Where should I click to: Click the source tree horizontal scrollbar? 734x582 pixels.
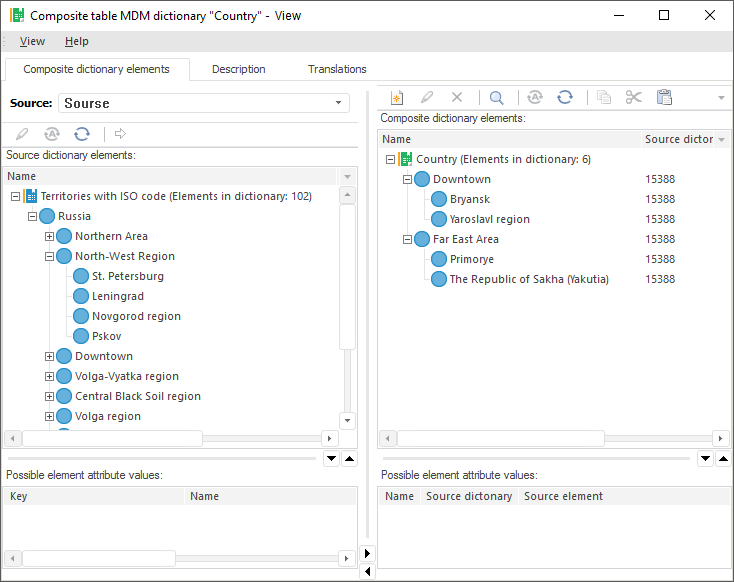pyautogui.click(x=112, y=438)
